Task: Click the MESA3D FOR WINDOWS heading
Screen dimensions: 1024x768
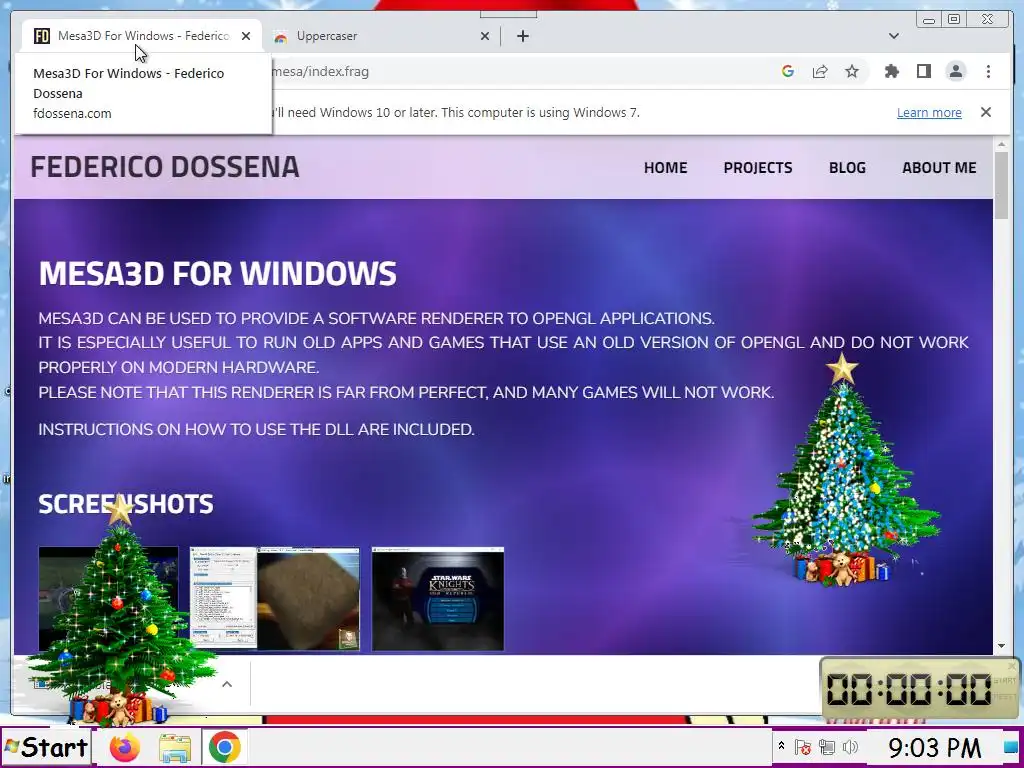Action: point(217,274)
